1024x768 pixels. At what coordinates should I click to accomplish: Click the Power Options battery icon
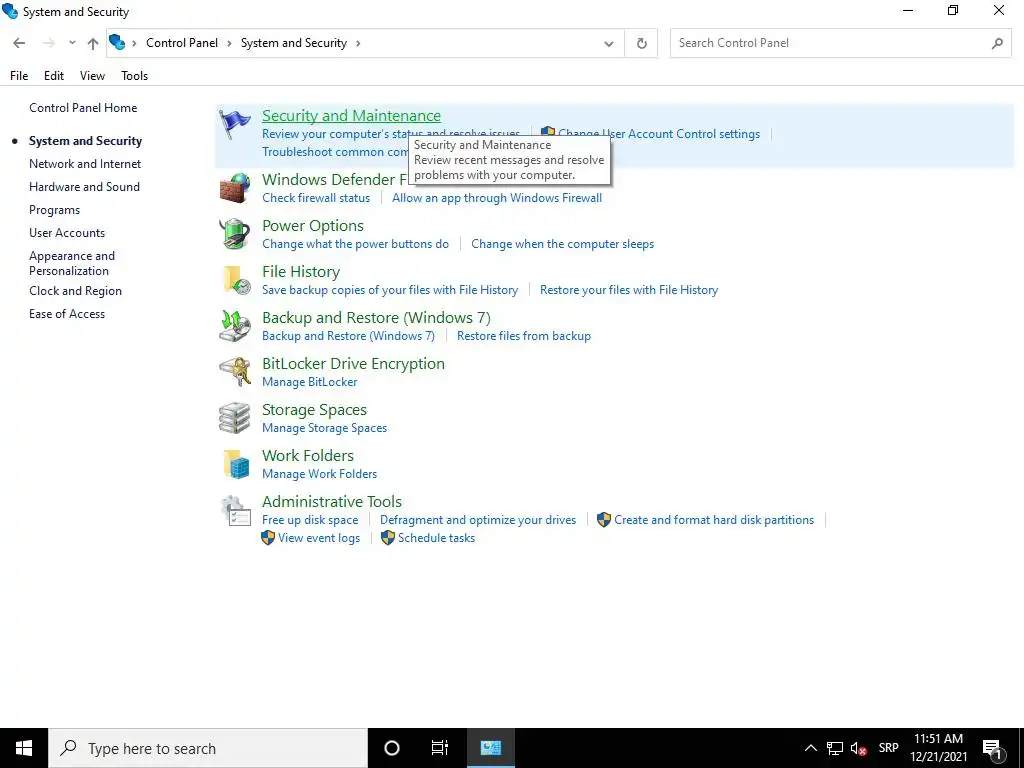coord(234,234)
